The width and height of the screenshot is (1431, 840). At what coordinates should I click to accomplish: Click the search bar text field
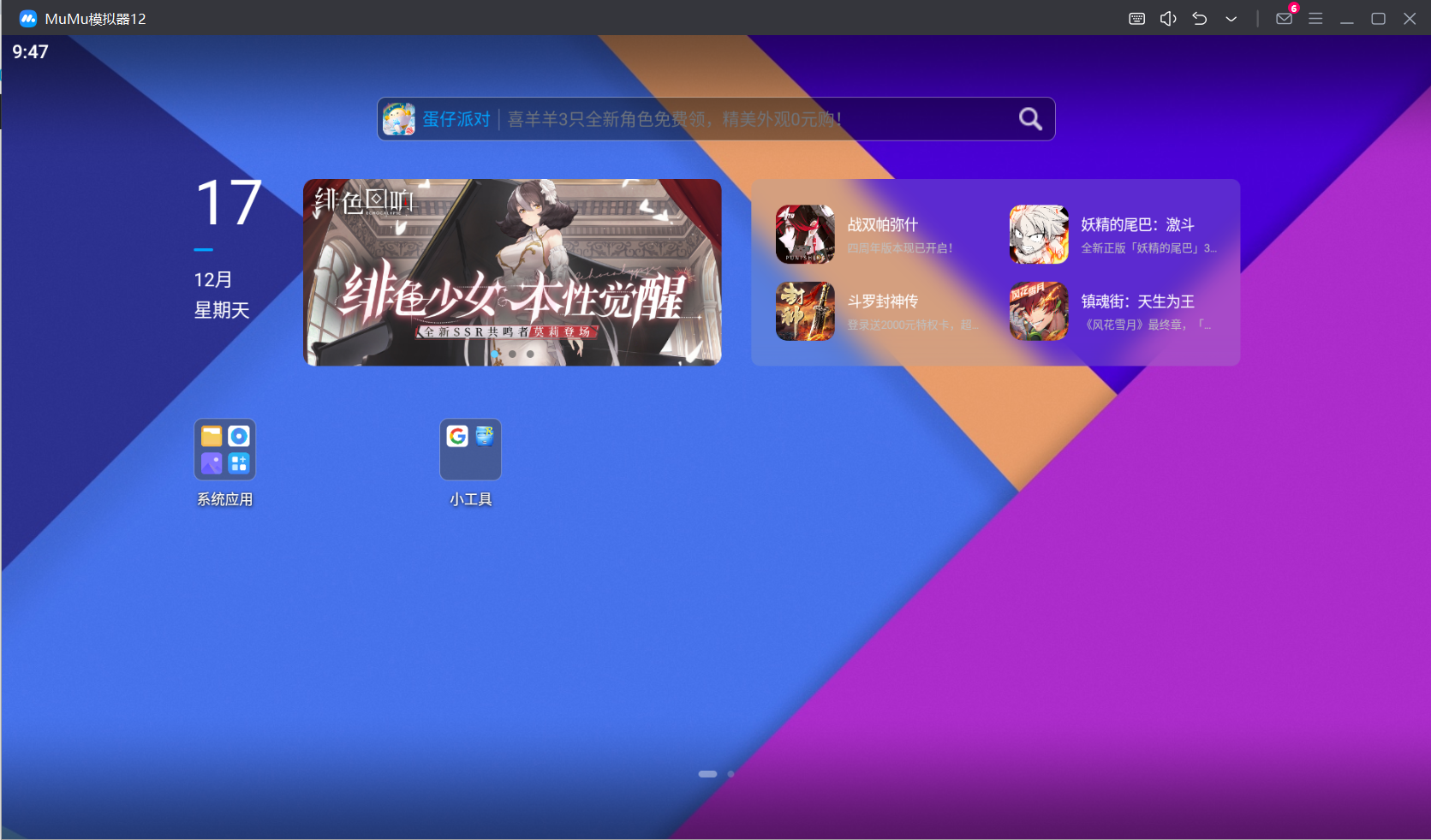point(754,119)
